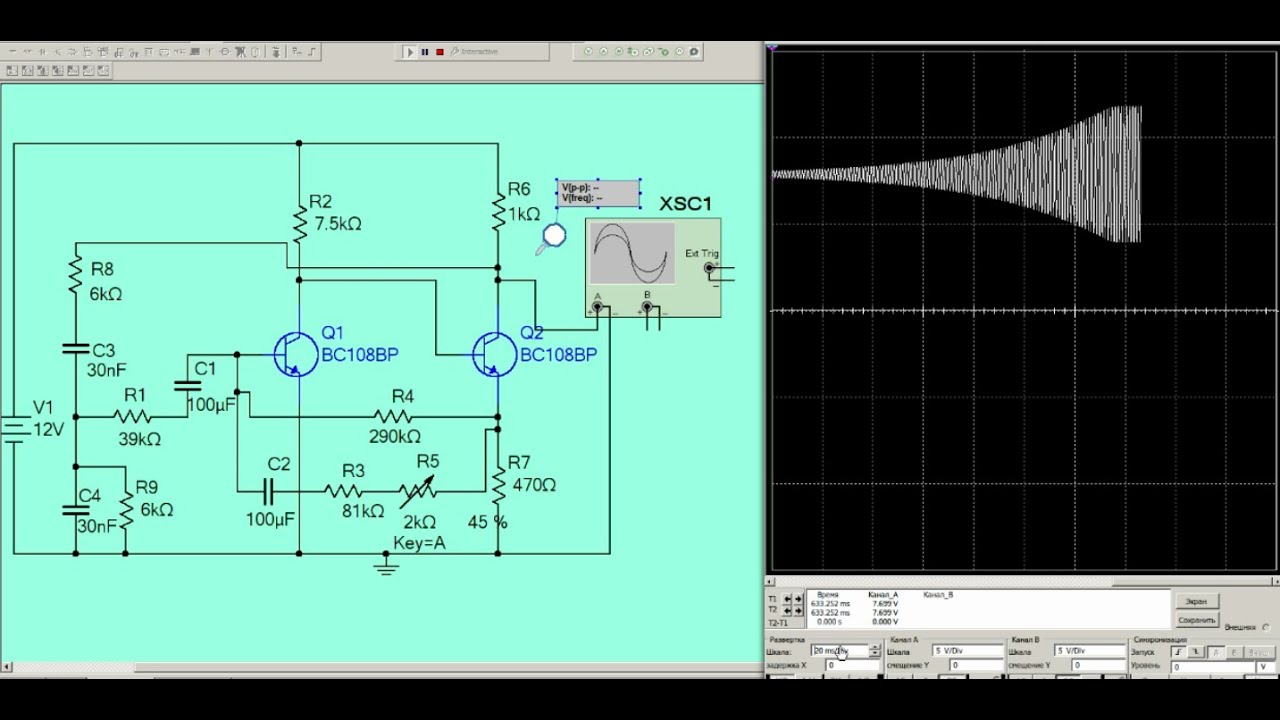Click the Channel A scale 5 V/Div field

click(965, 651)
